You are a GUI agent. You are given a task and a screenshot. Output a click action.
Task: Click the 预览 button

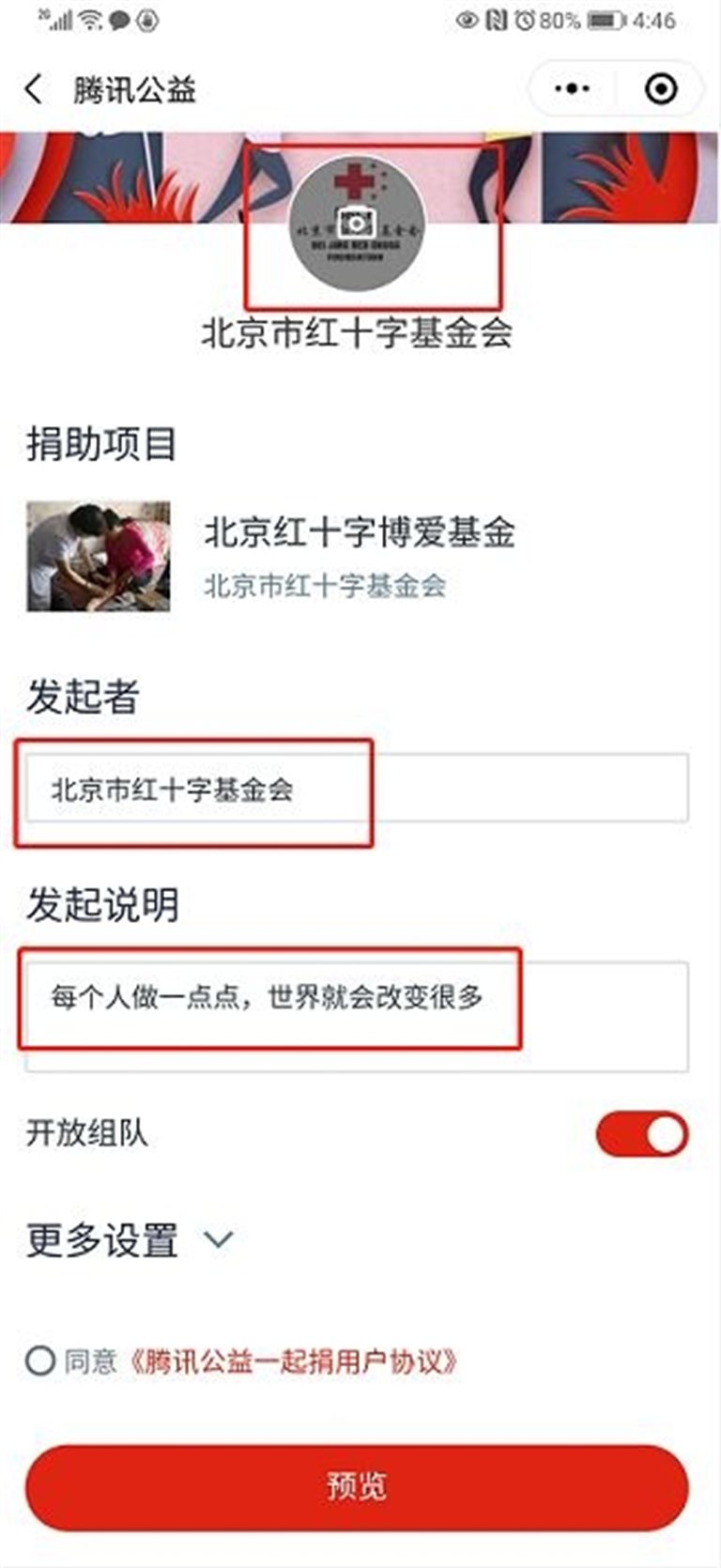click(x=357, y=1487)
